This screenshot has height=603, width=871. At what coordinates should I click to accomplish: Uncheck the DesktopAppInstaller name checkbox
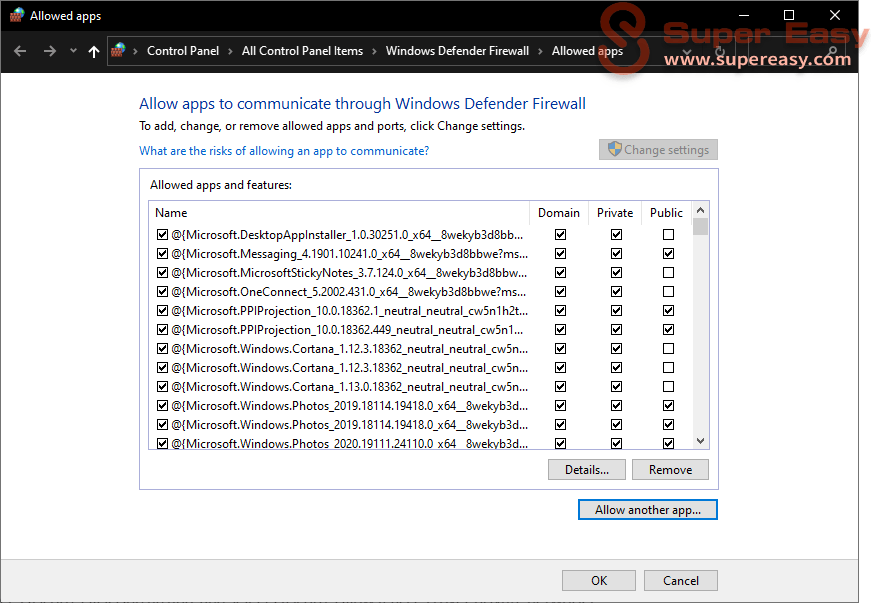162,235
